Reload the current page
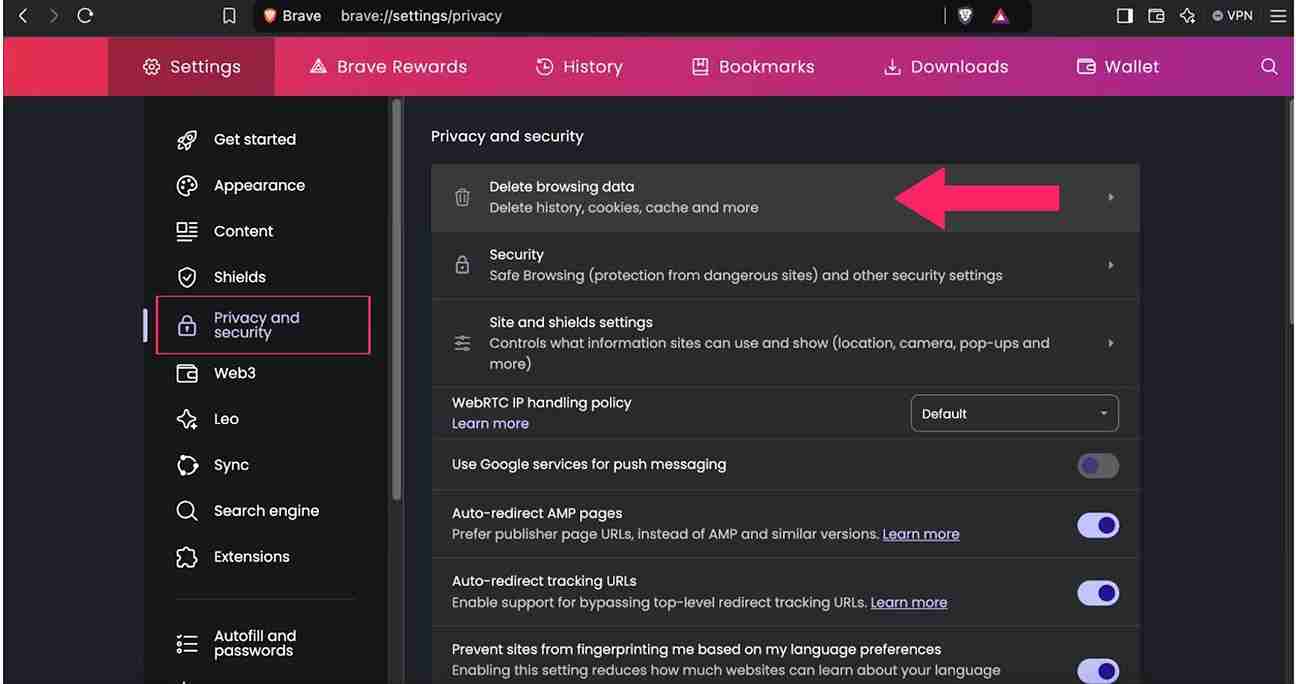 tap(85, 15)
